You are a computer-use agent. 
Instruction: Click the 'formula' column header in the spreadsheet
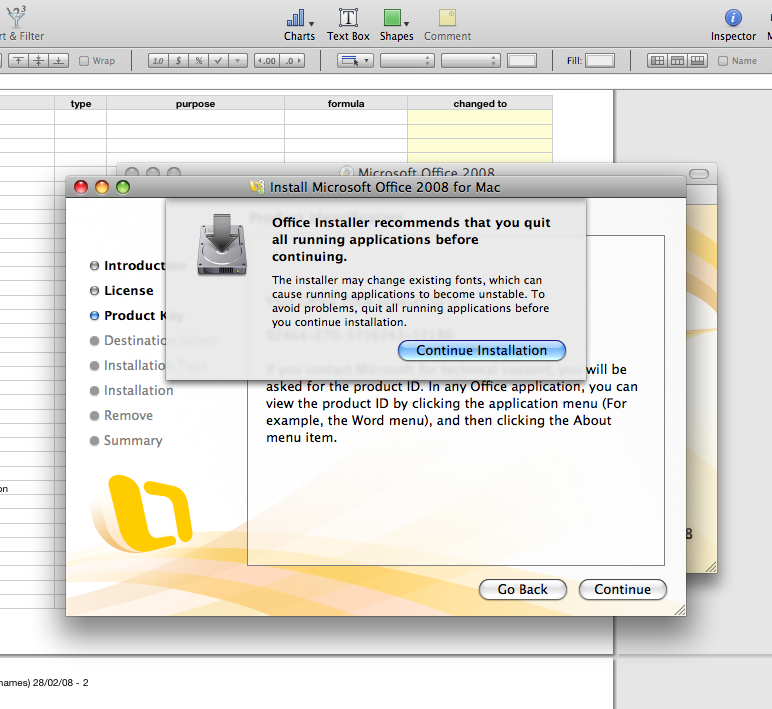pyautogui.click(x=346, y=103)
